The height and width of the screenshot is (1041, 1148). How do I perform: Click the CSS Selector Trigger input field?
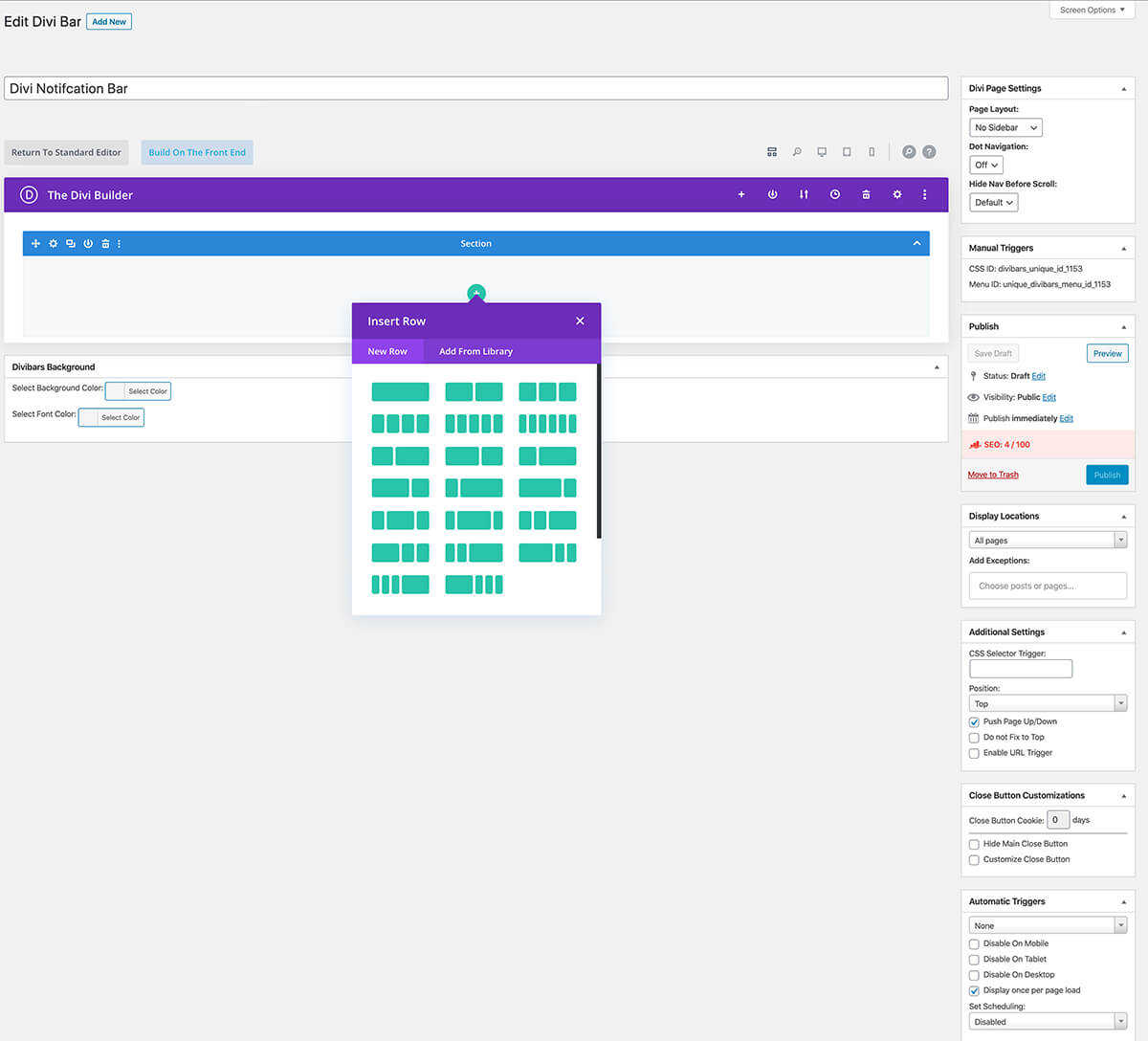(x=1021, y=669)
